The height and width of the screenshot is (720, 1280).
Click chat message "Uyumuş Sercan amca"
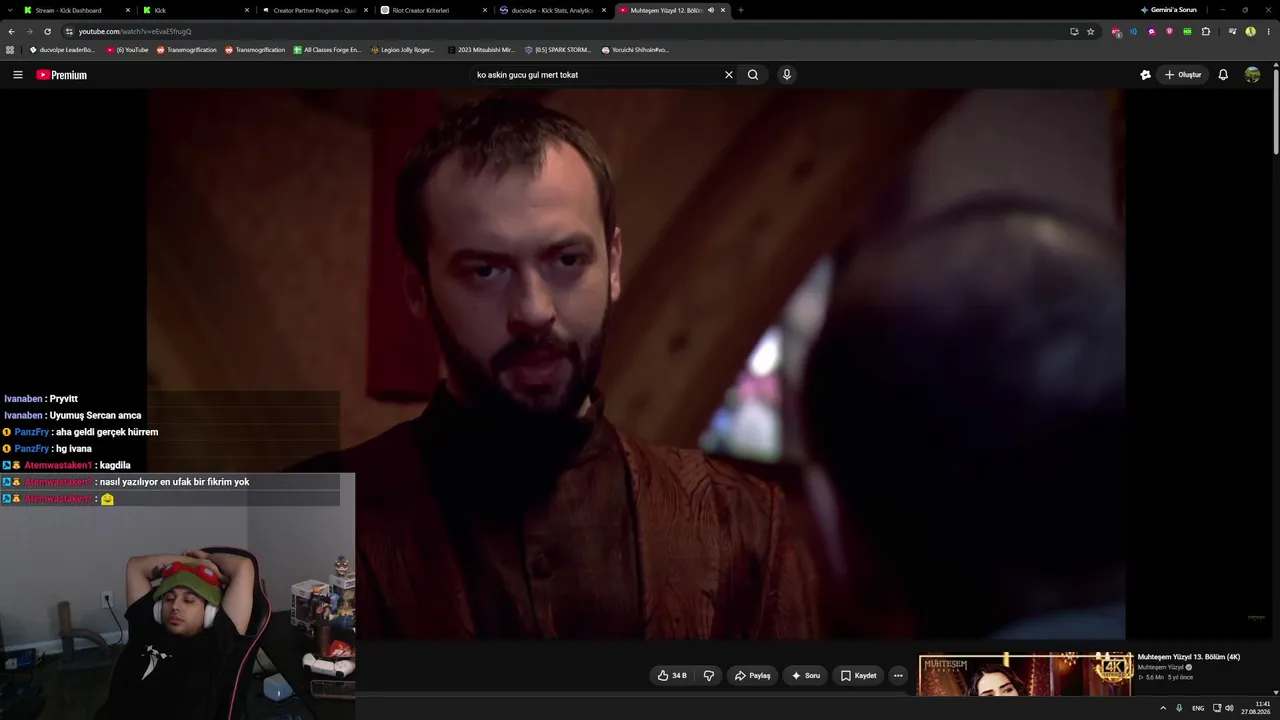pos(95,415)
